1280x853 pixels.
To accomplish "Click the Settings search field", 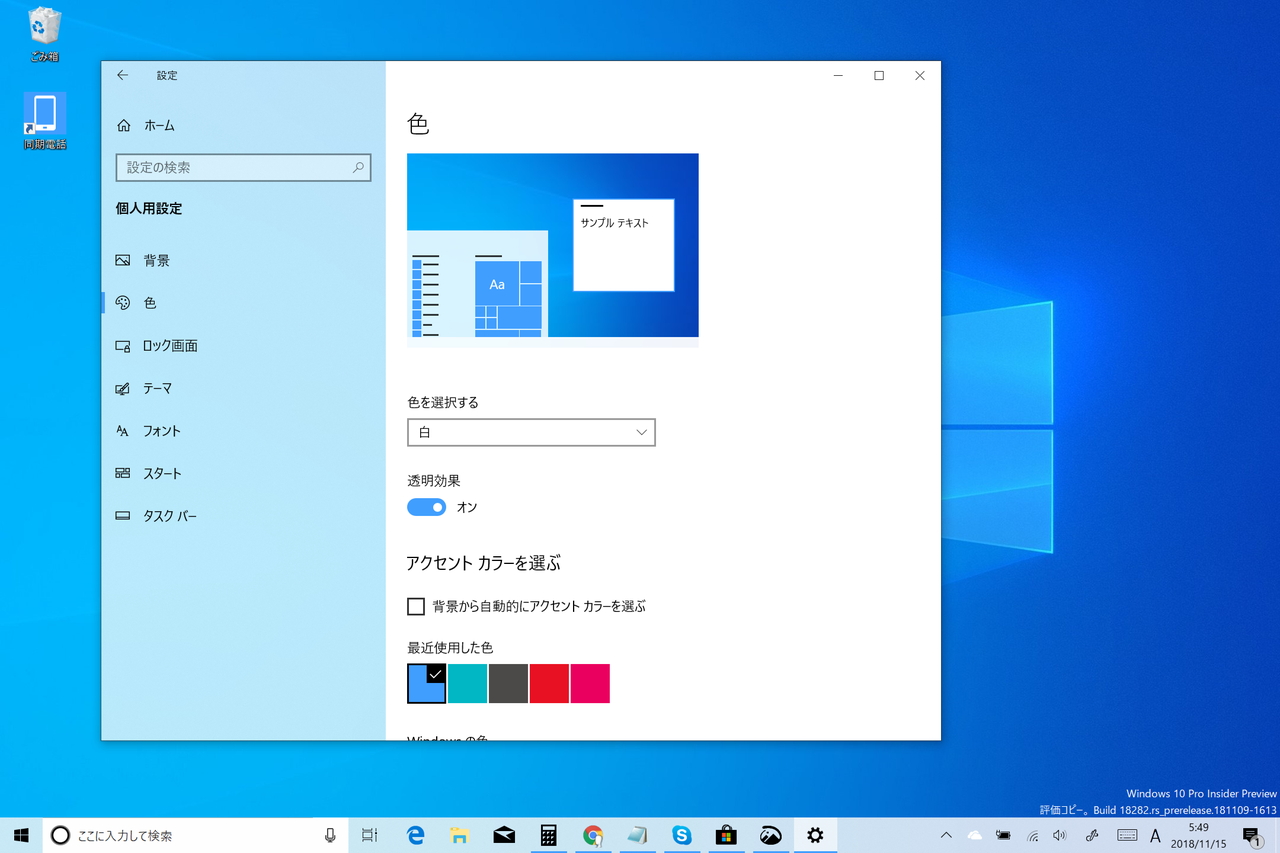I will (x=243, y=167).
